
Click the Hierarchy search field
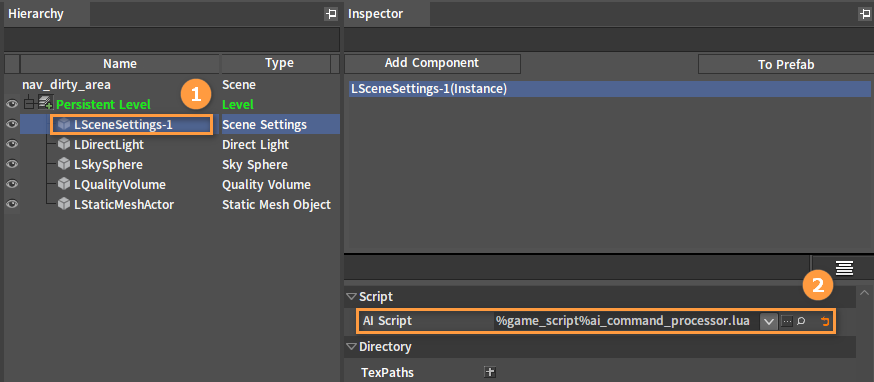pos(172,40)
